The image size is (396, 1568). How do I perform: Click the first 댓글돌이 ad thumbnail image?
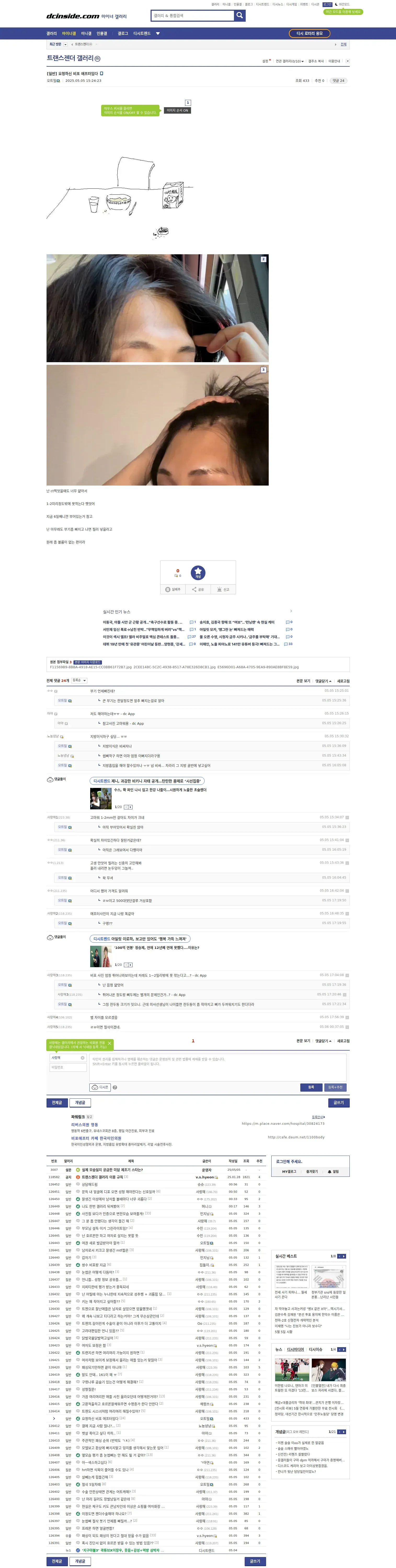101,798
